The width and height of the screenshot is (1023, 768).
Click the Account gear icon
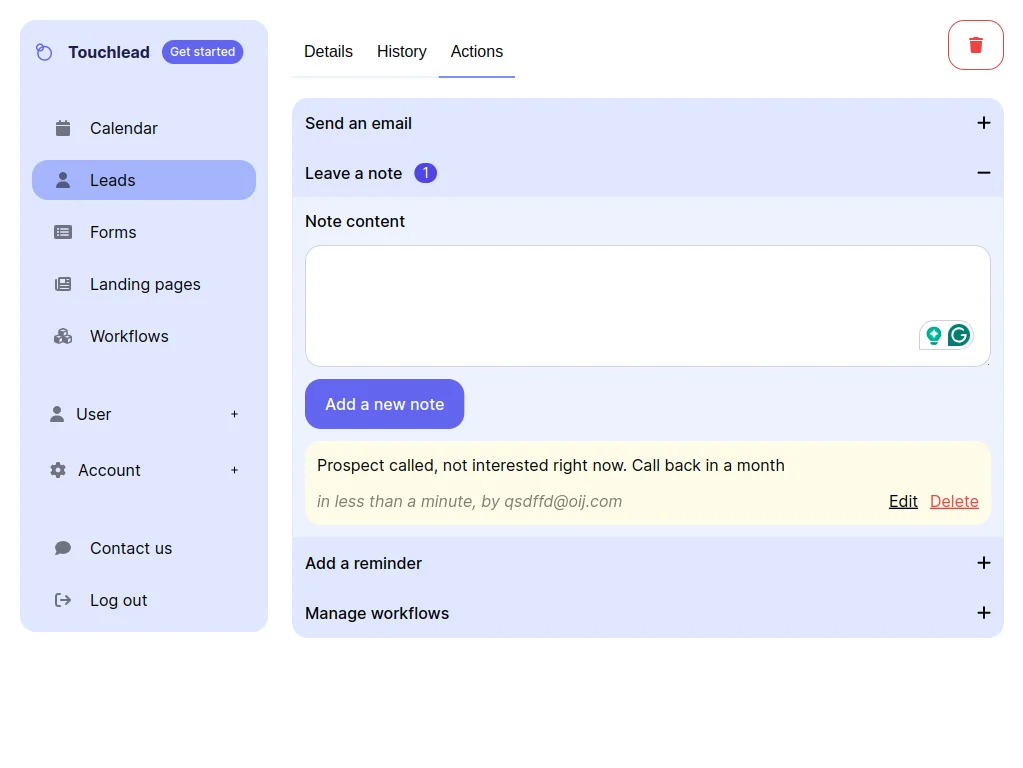coord(58,470)
